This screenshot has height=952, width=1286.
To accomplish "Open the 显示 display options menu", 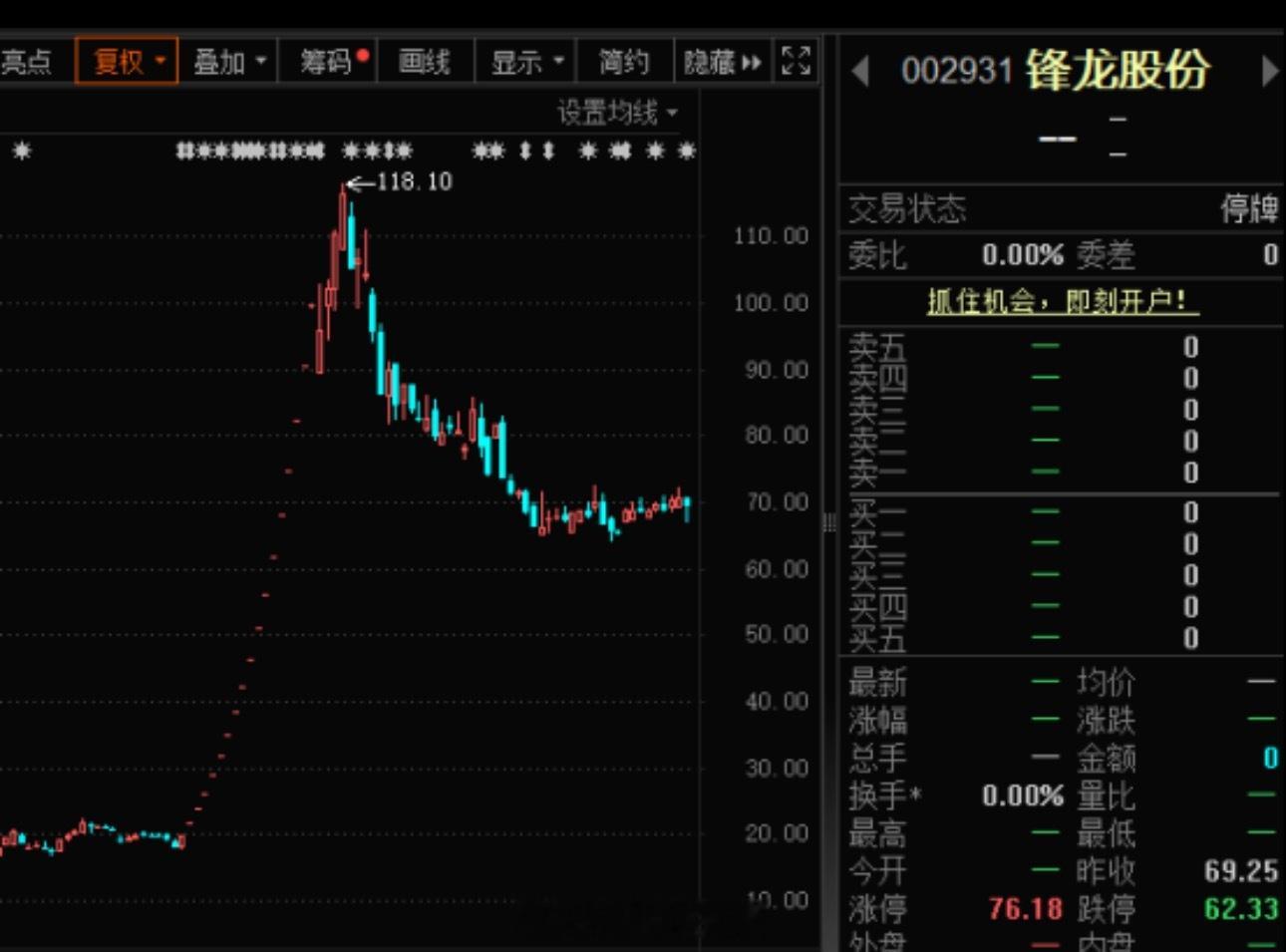I will tap(525, 61).
